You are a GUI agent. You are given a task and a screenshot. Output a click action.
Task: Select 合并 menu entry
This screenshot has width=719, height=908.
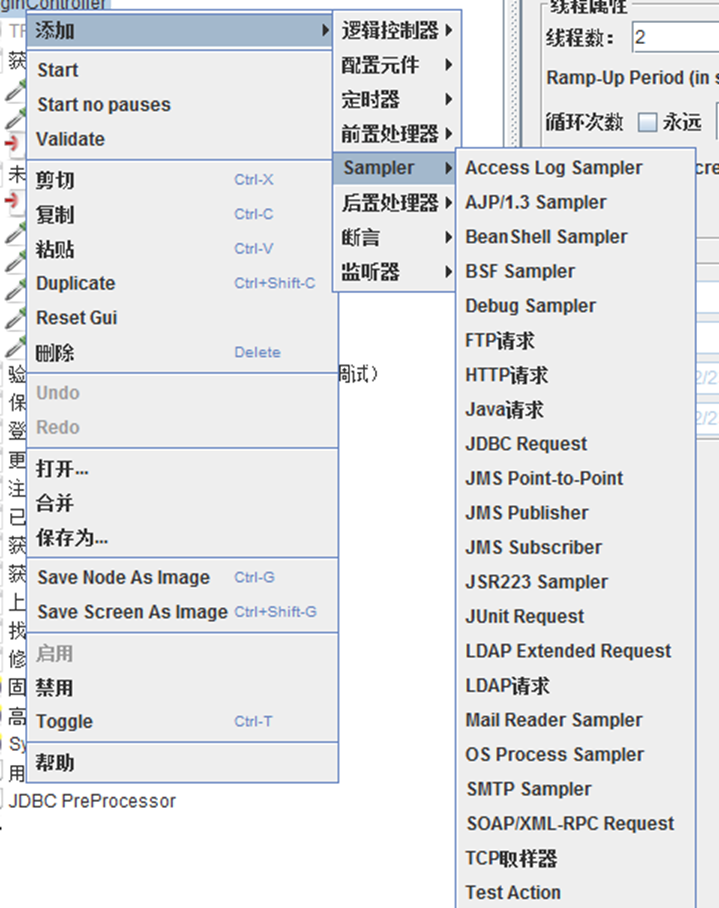pos(182,503)
